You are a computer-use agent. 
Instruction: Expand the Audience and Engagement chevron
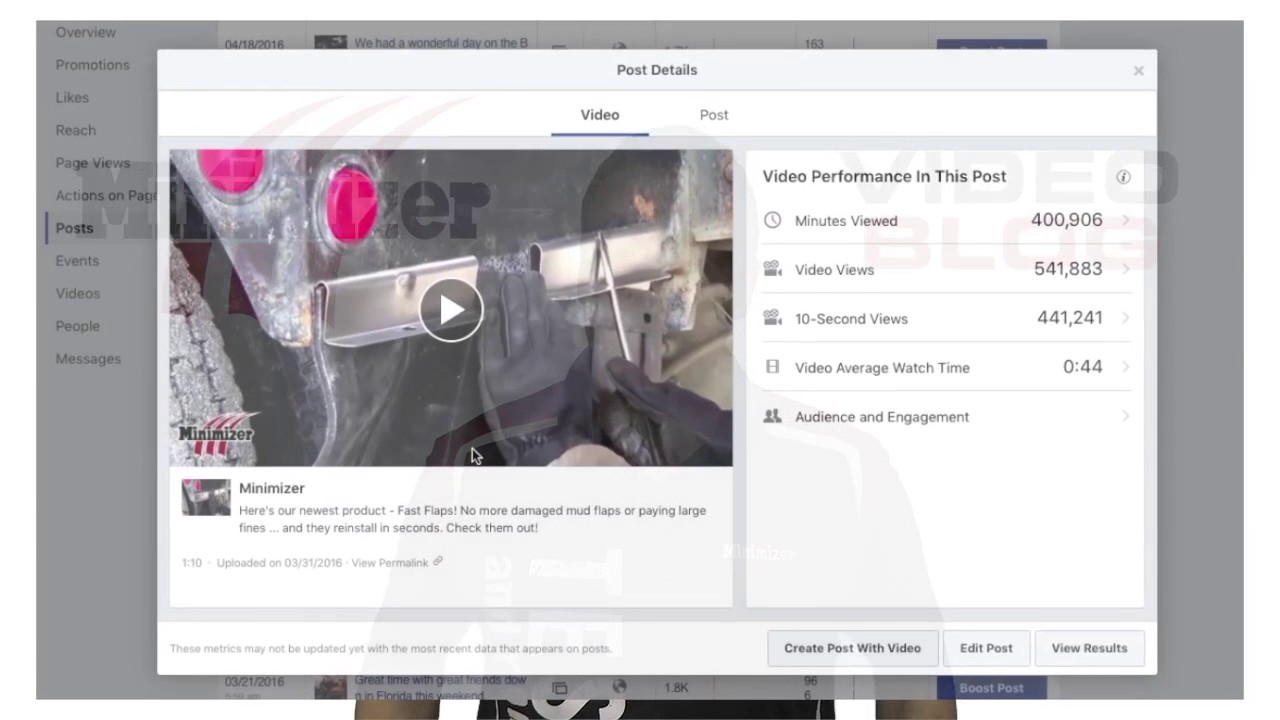click(1125, 416)
